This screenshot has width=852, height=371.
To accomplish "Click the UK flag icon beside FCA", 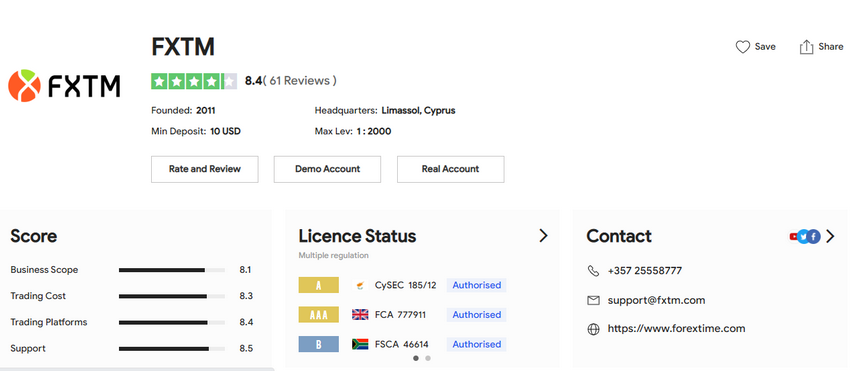I will 360,315.
